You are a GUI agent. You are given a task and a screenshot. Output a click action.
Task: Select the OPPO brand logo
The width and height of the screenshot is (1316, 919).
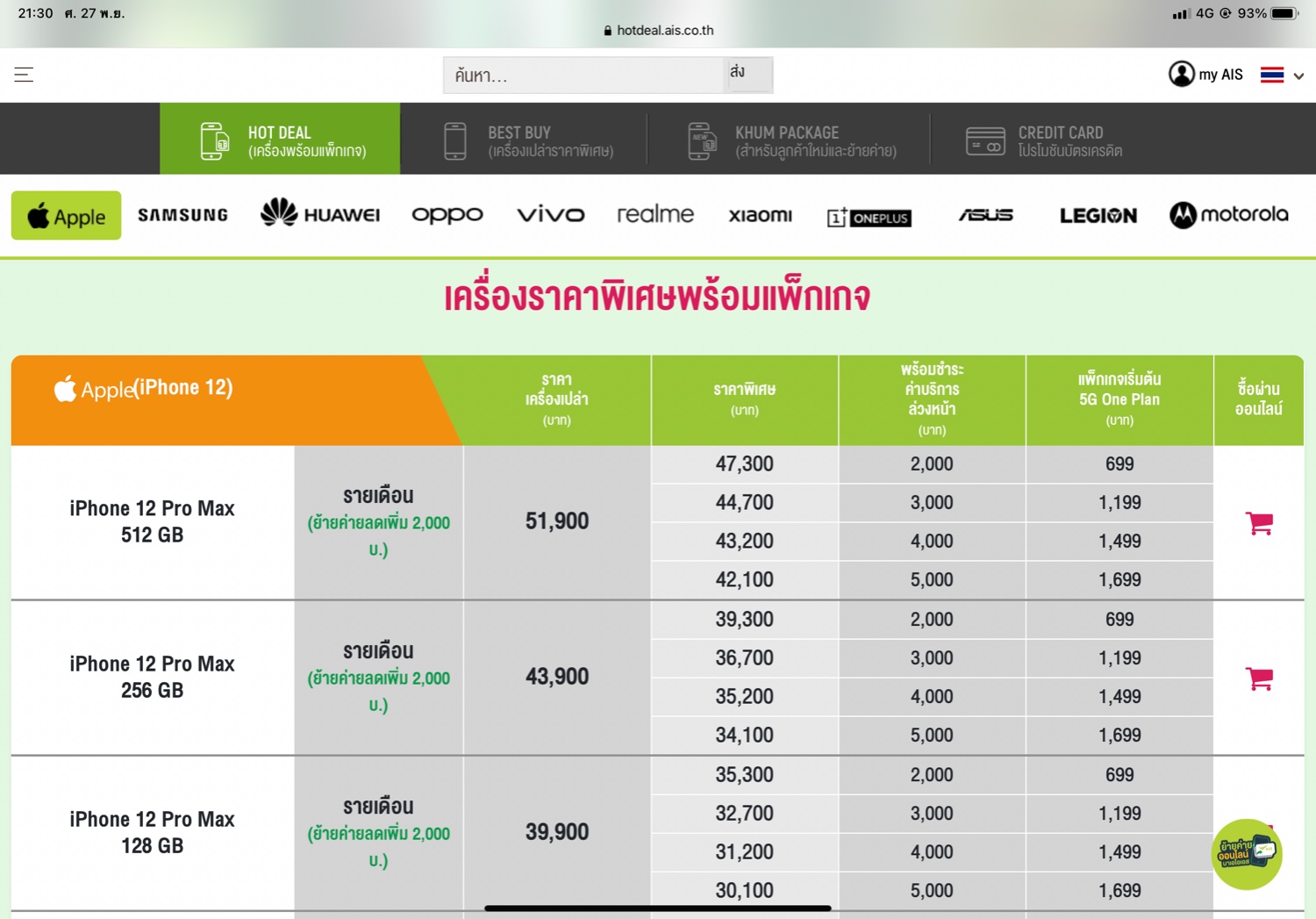[447, 215]
